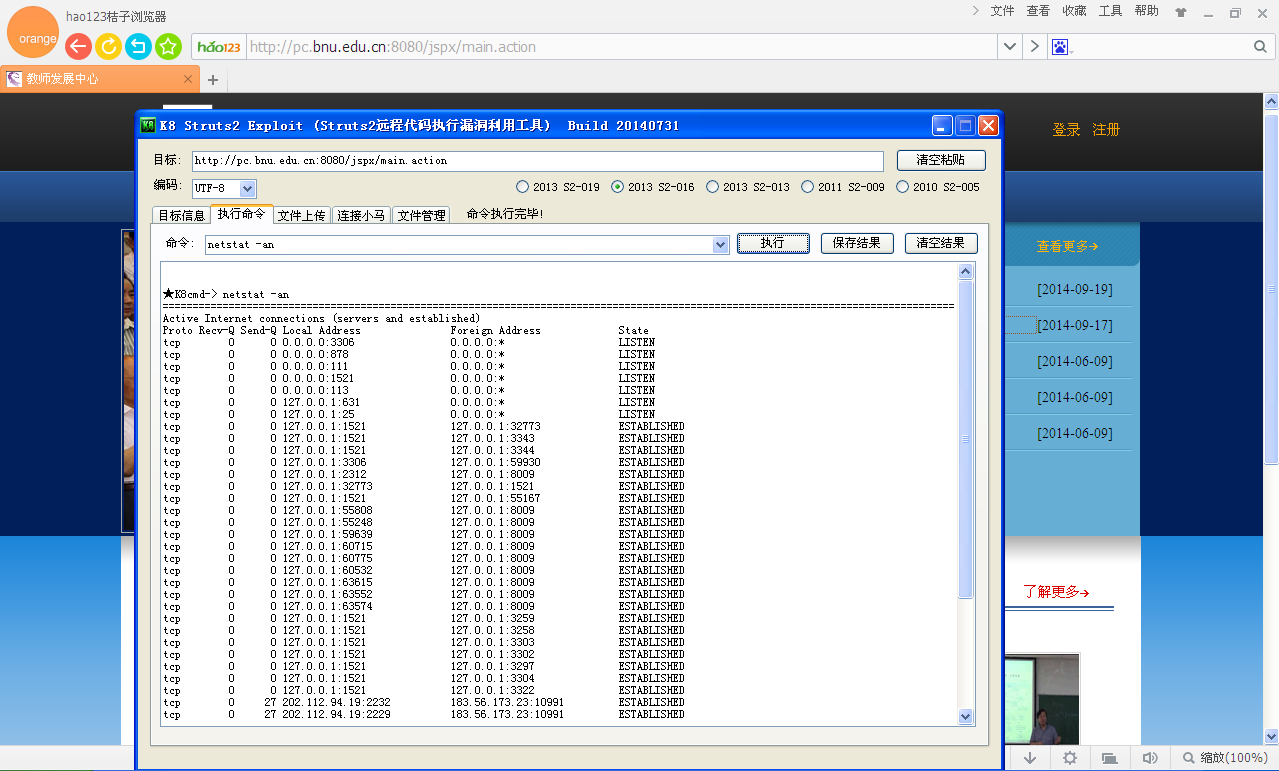Go back with the red arrow button

pyautogui.click(x=78, y=46)
